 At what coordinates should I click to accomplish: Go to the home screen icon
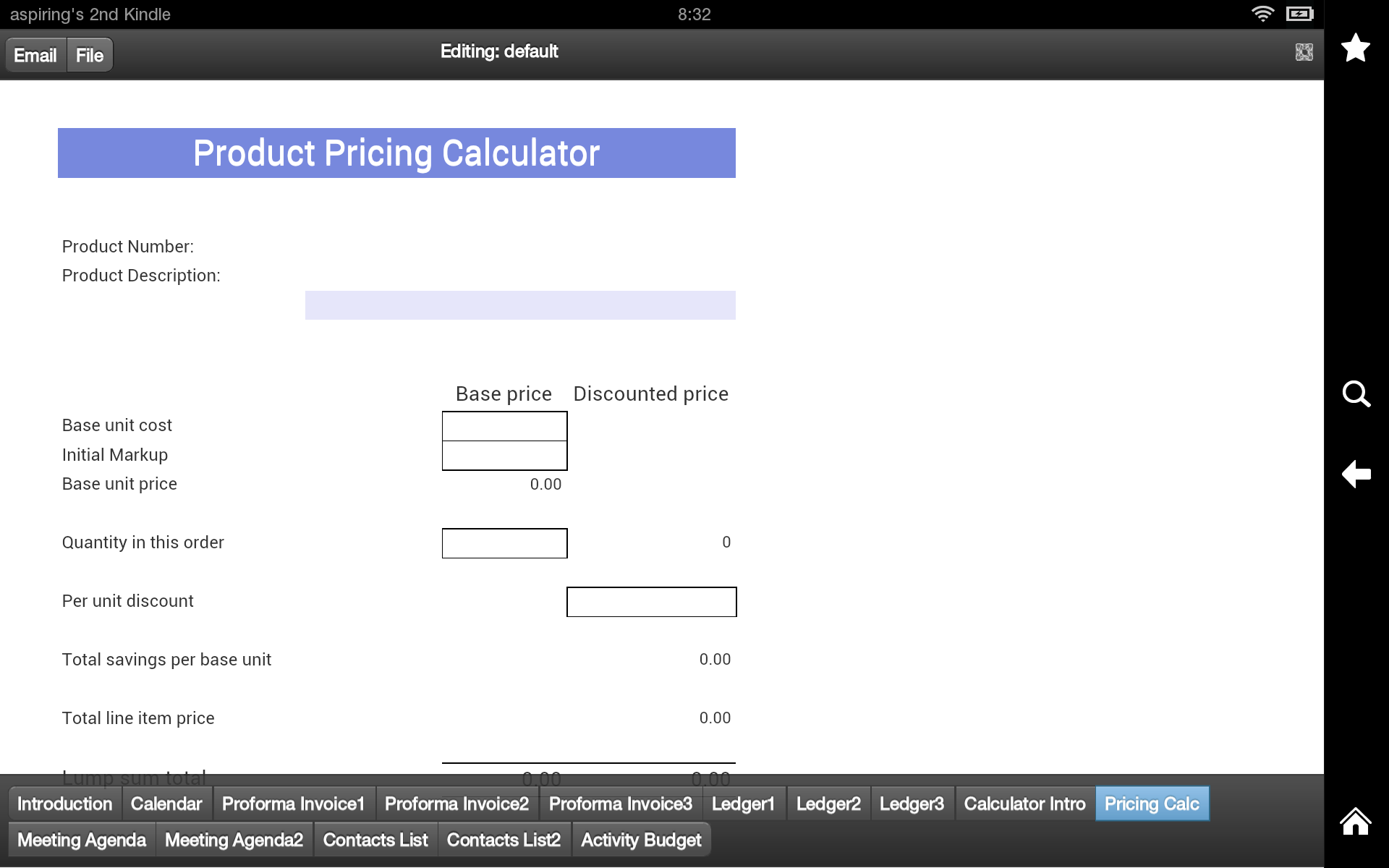tap(1355, 822)
